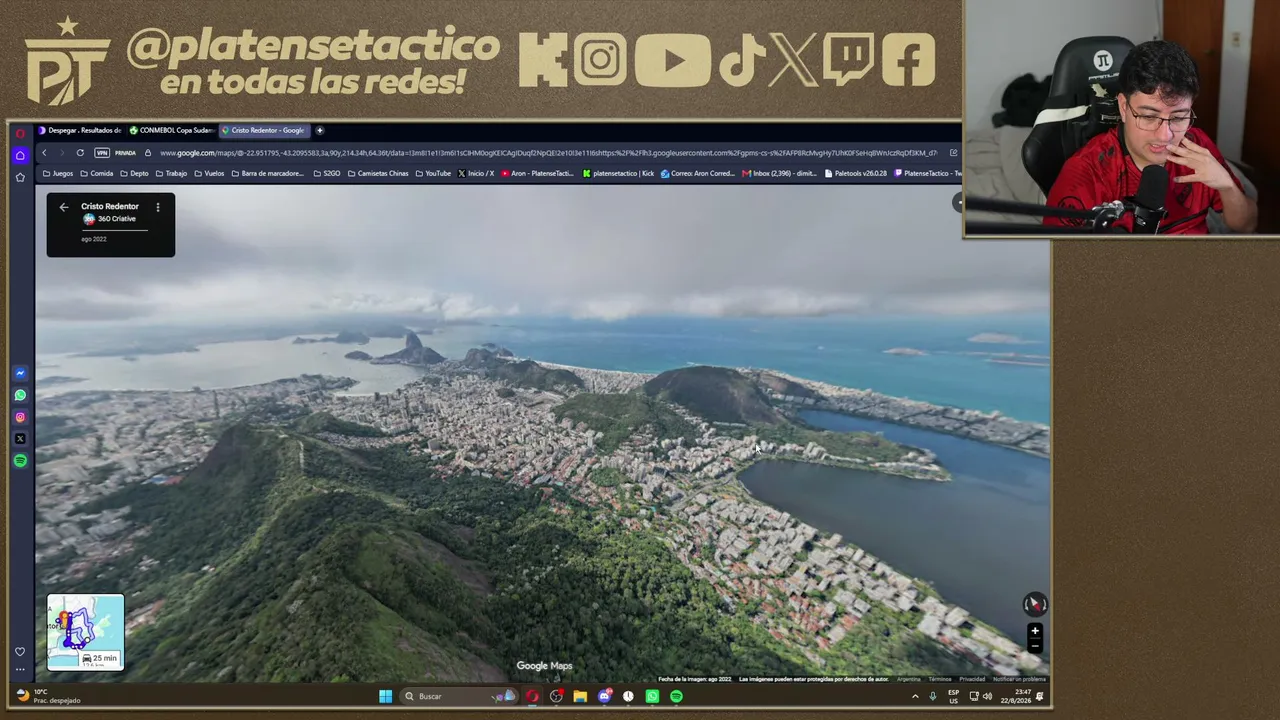The height and width of the screenshot is (720, 1280).
Task: Open the Inicio / X bookmark
Action: point(476,173)
